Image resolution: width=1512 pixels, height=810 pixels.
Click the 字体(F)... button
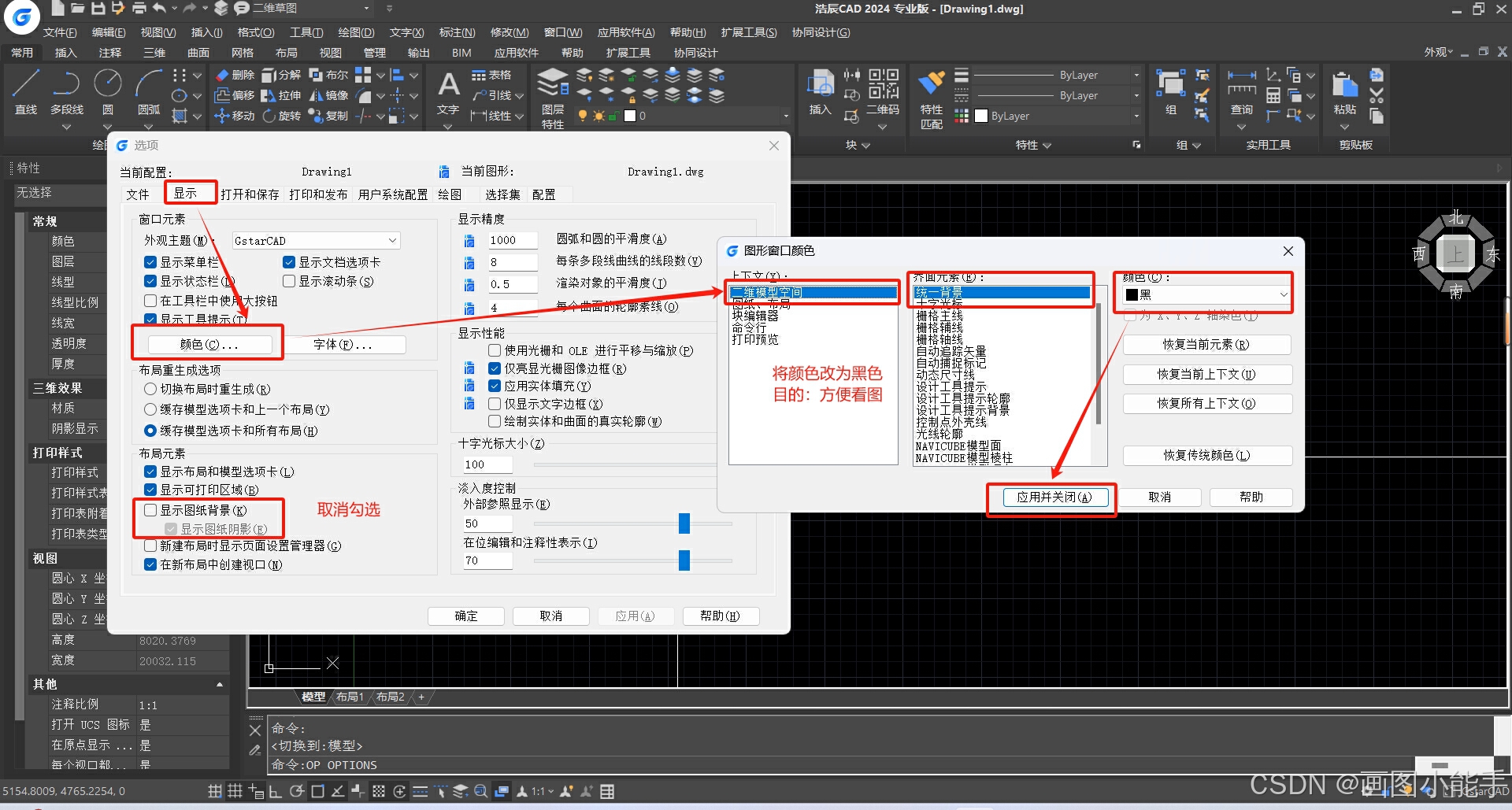point(343,345)
